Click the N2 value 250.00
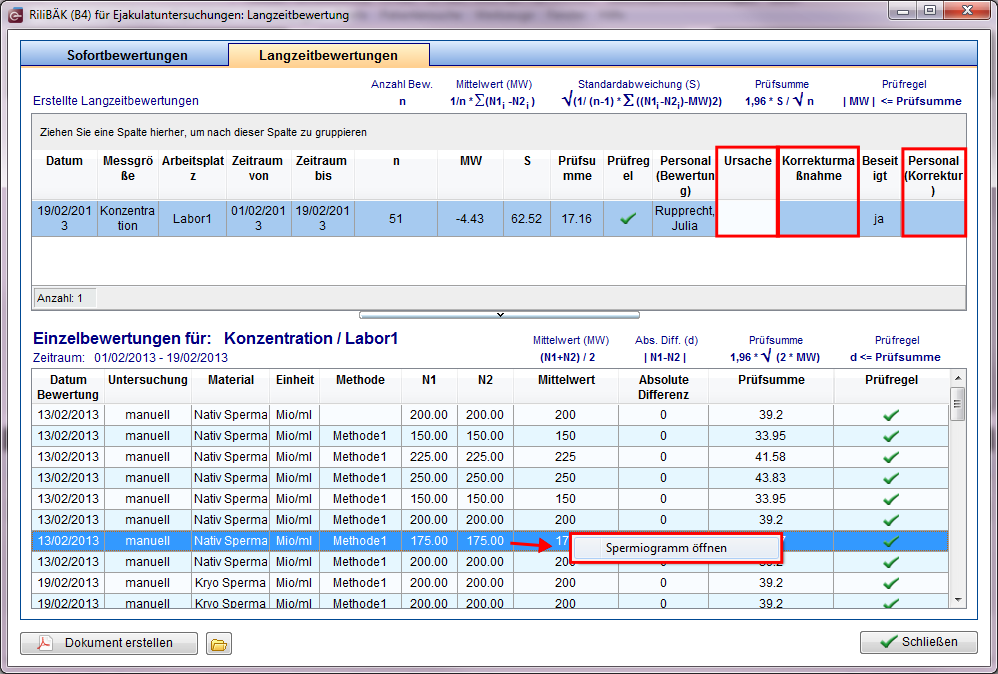 click(485, 478)
